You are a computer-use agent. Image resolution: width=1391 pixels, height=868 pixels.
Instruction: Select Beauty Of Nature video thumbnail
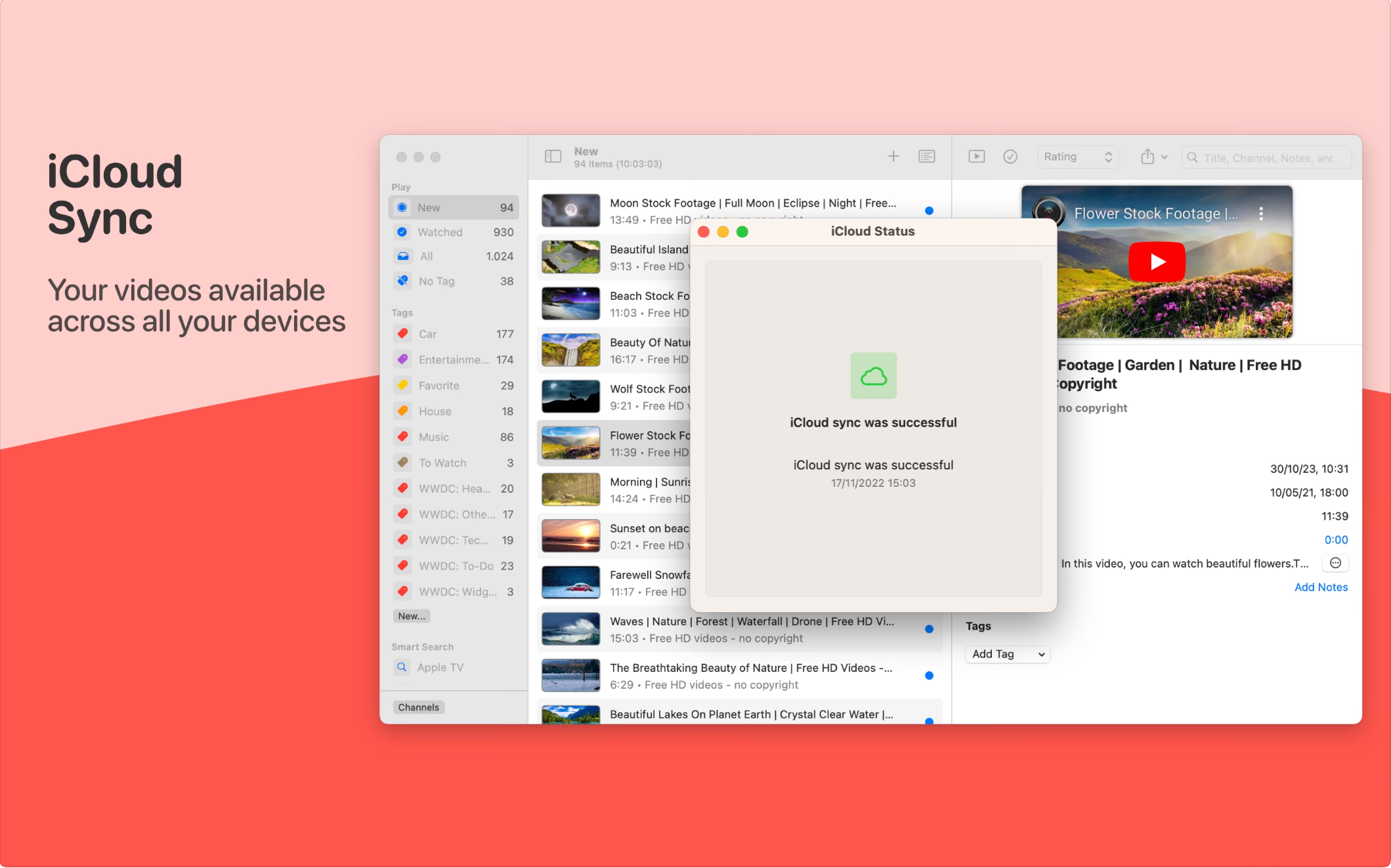[x=571, y=350]
